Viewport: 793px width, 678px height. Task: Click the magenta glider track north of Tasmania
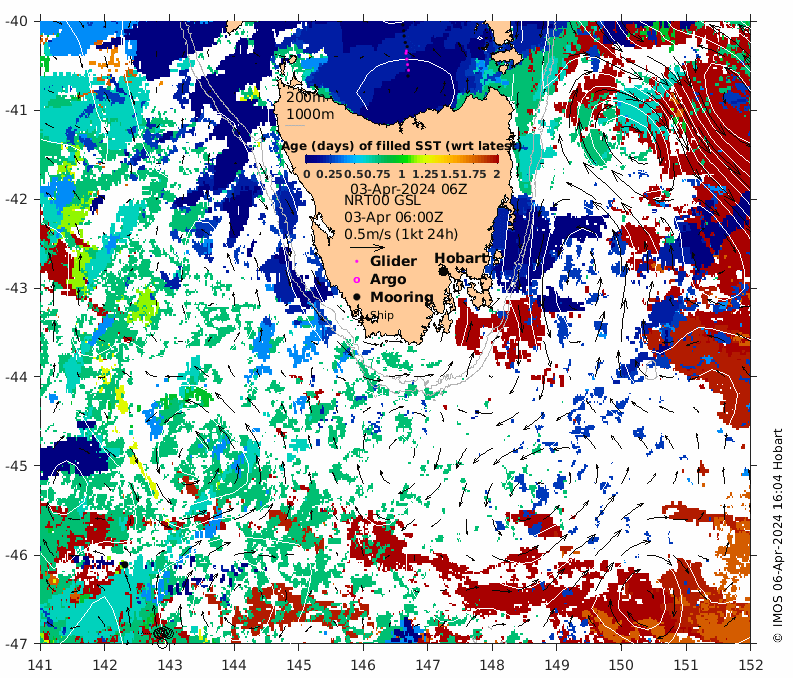(407, 58)
